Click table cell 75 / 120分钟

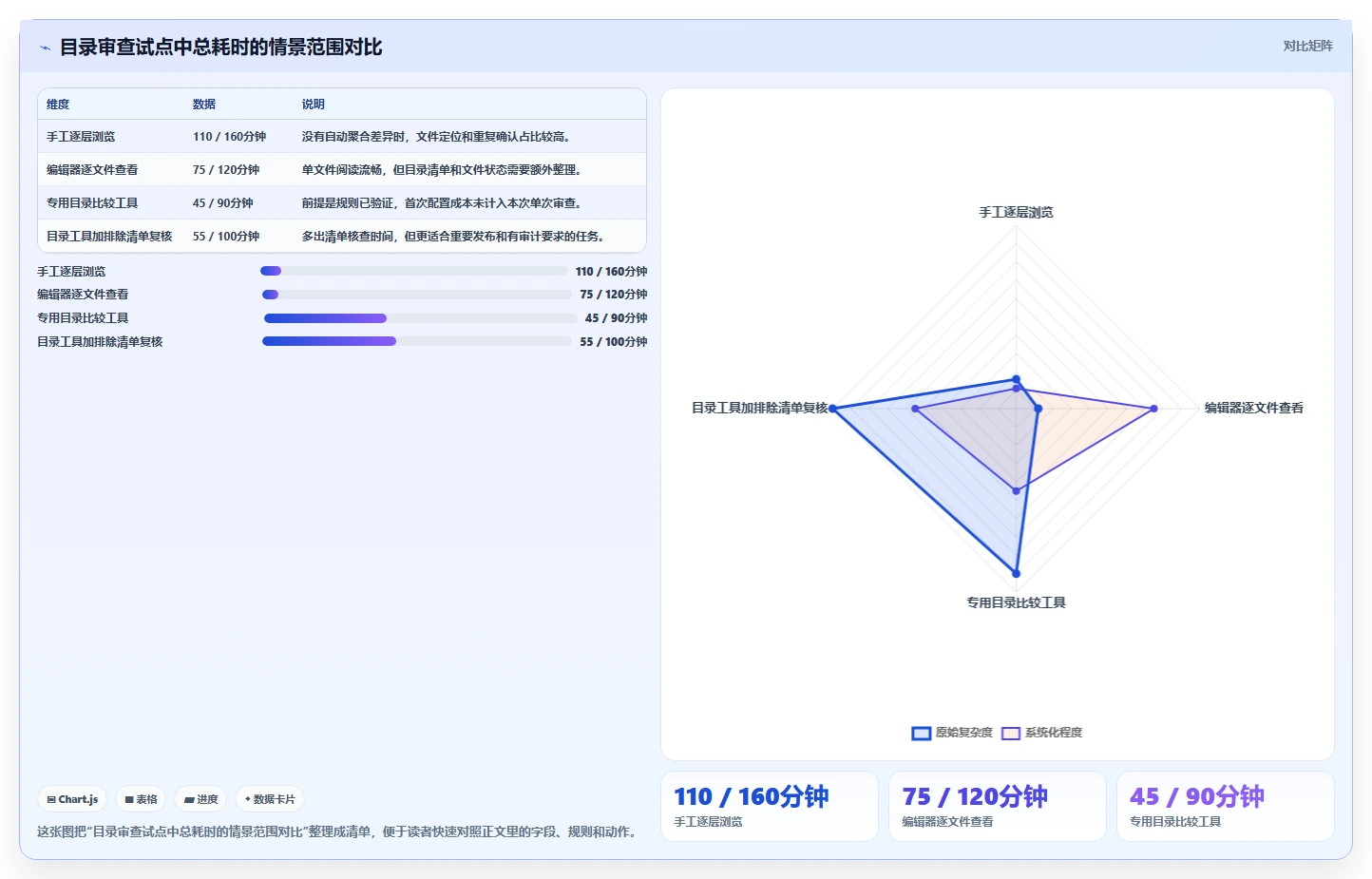(x=226, y=170)
